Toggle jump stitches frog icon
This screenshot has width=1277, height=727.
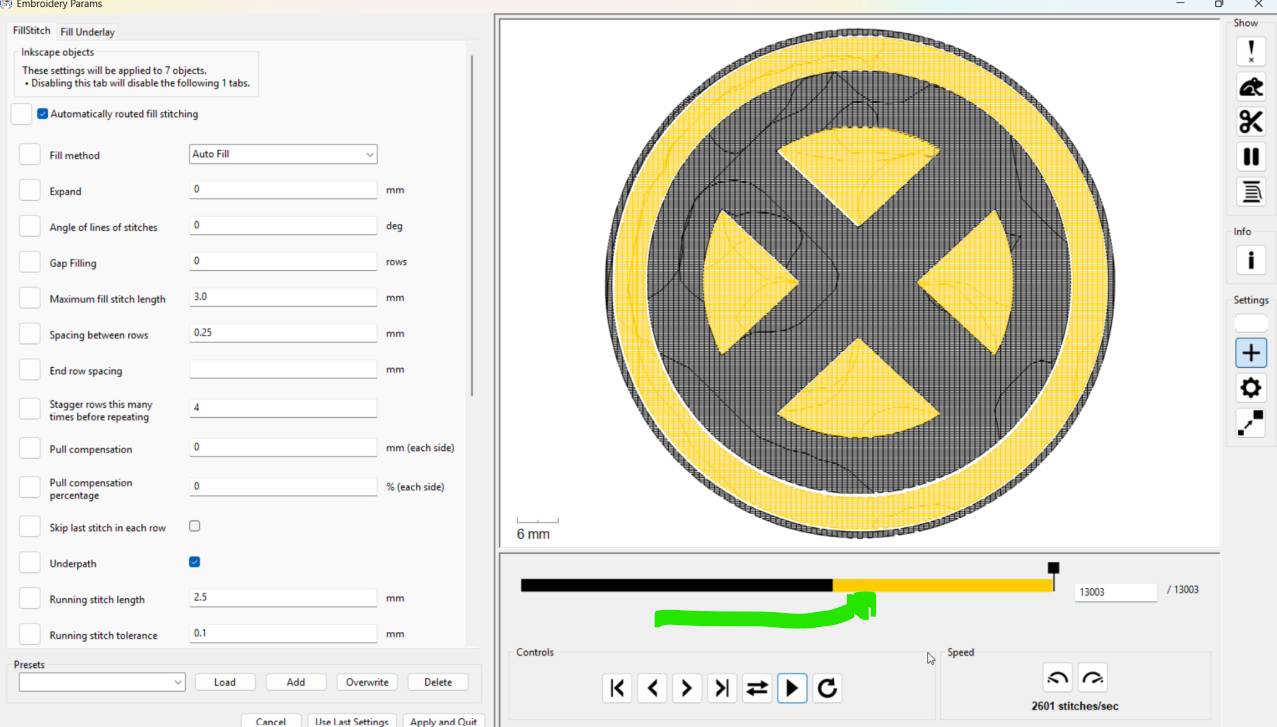click(1250, 87)
